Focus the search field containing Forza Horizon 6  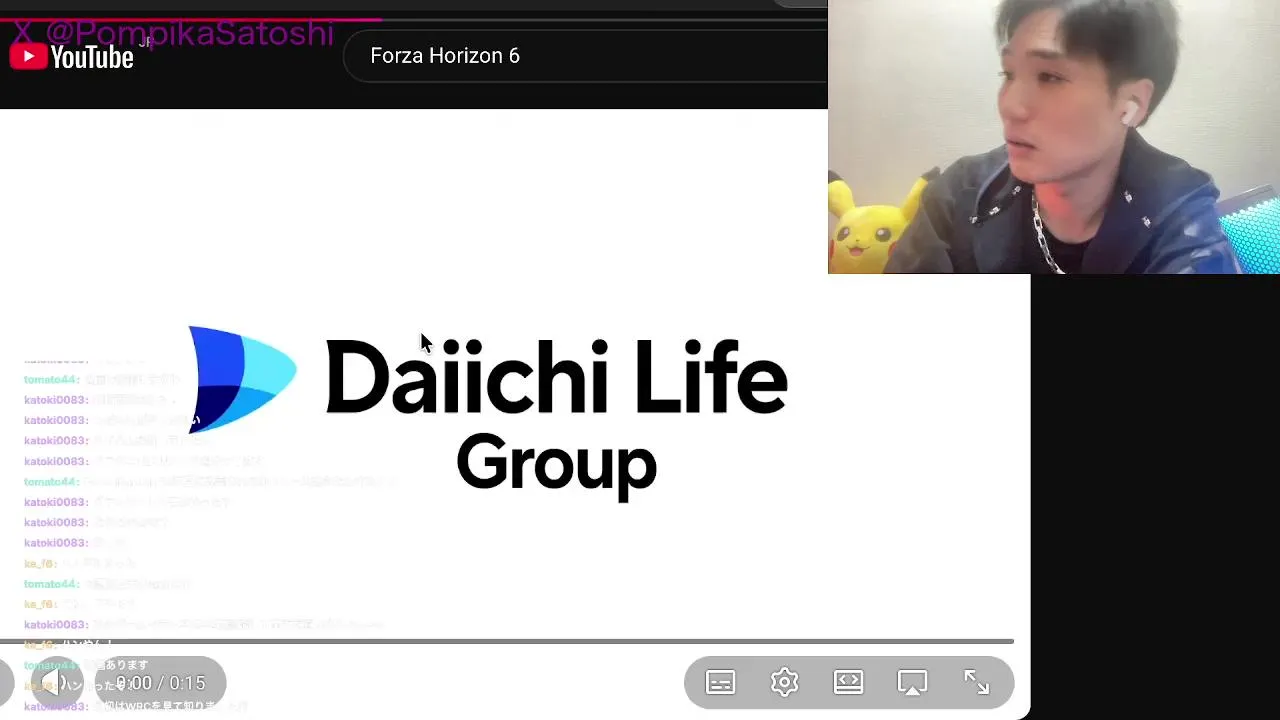(585, 56)
